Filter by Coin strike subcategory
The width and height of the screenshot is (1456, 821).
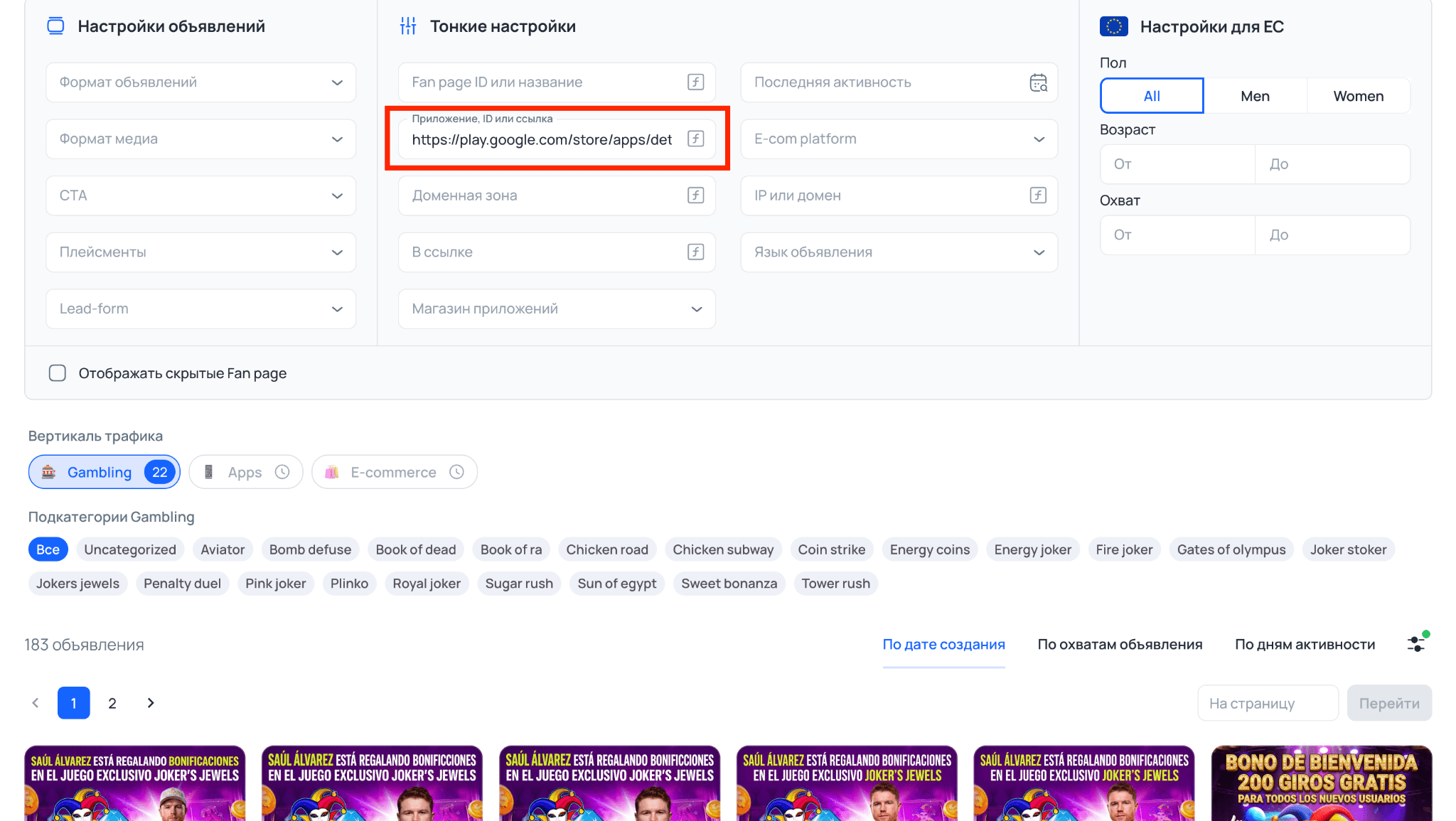831,549
